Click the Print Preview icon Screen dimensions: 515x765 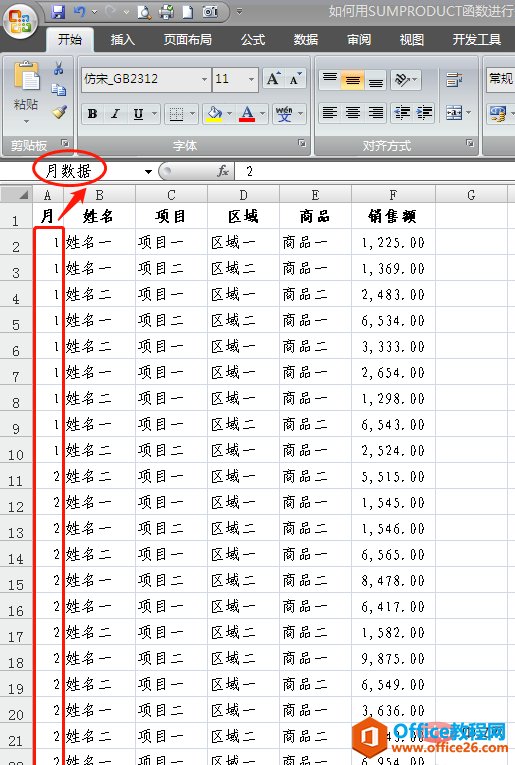[144, 12]
